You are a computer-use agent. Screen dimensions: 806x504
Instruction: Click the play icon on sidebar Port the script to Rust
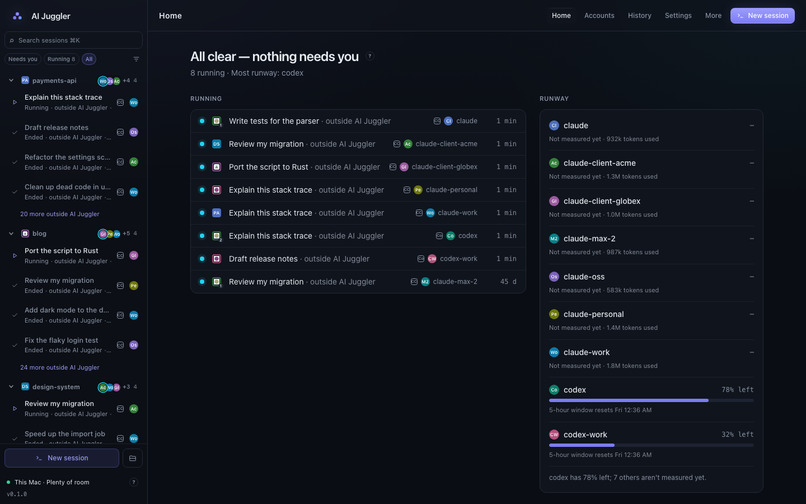(14, 256)
